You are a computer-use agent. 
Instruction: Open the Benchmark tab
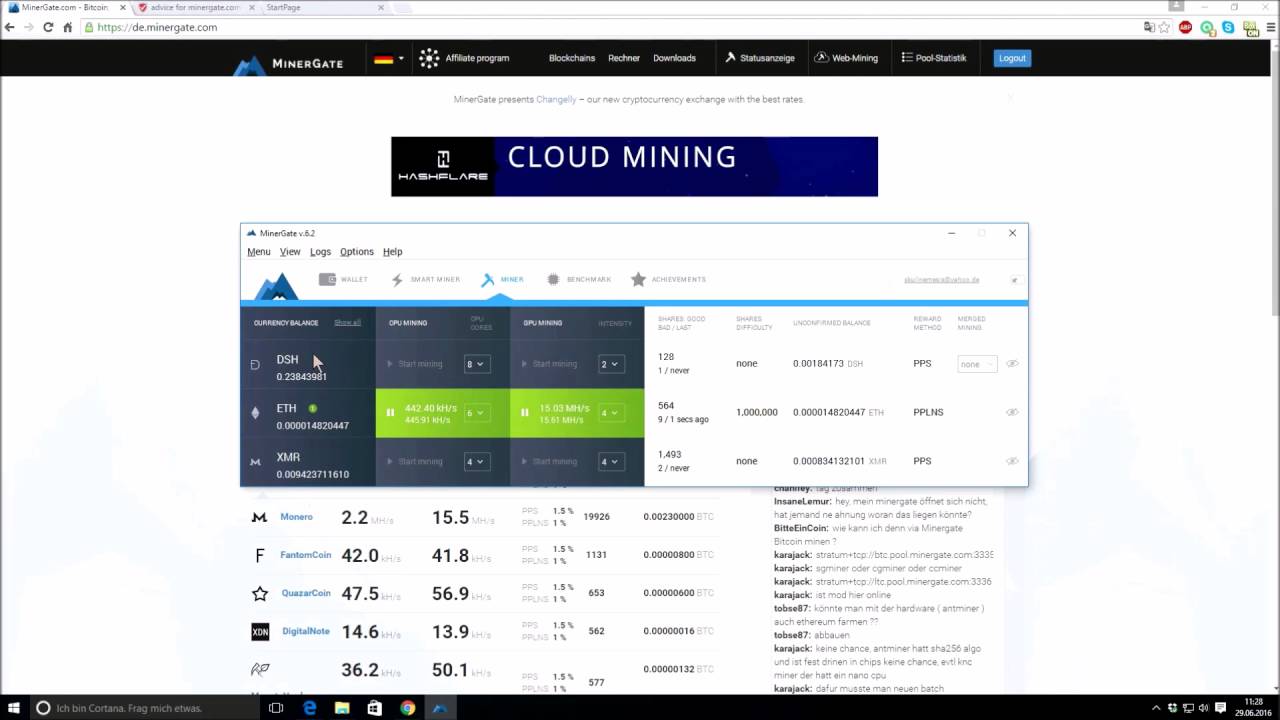pos(578,280)
